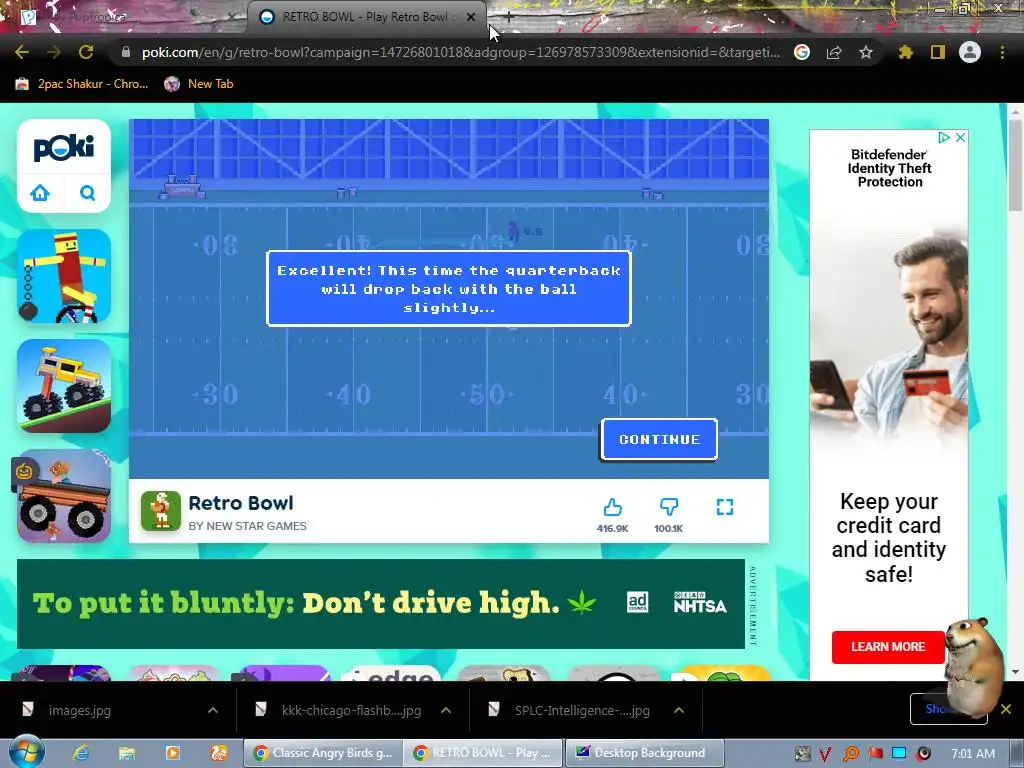Bookmark this page with star icon
1024x768 pixels.
click(x=866, y=52)
